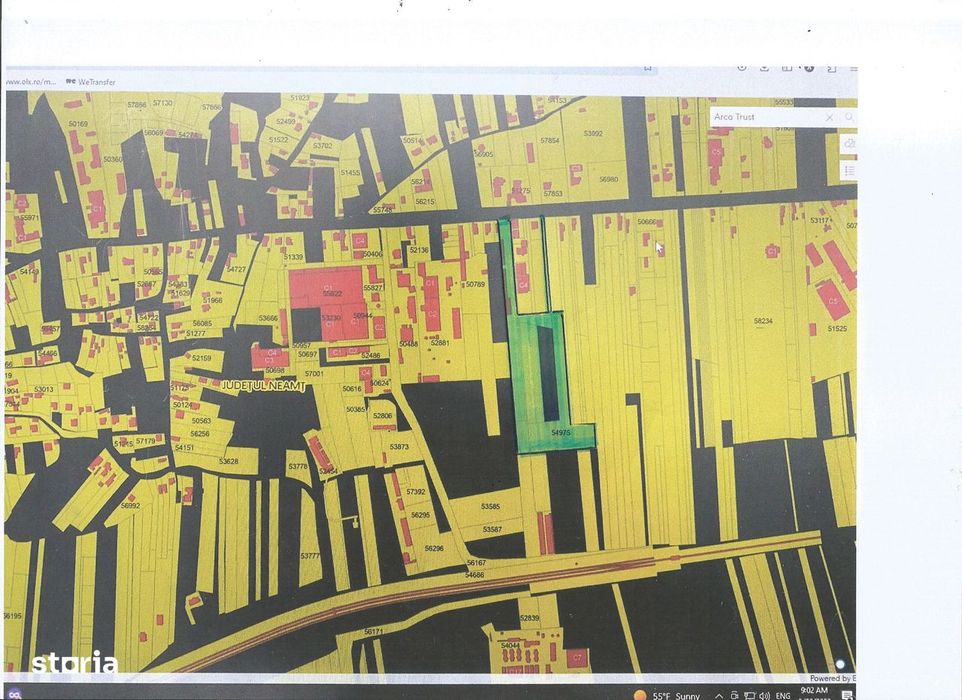Open the WeTransfer bookmark
962x700 pixels.
click(91, 82)
